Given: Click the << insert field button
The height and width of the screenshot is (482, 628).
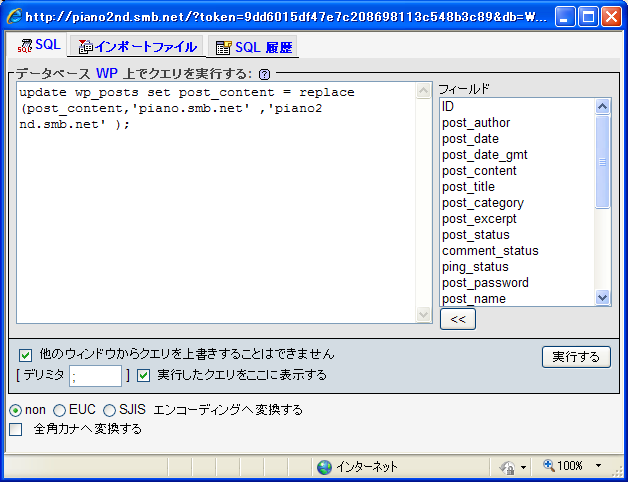Looking at the screenshot, I should [x=457, y=319].
